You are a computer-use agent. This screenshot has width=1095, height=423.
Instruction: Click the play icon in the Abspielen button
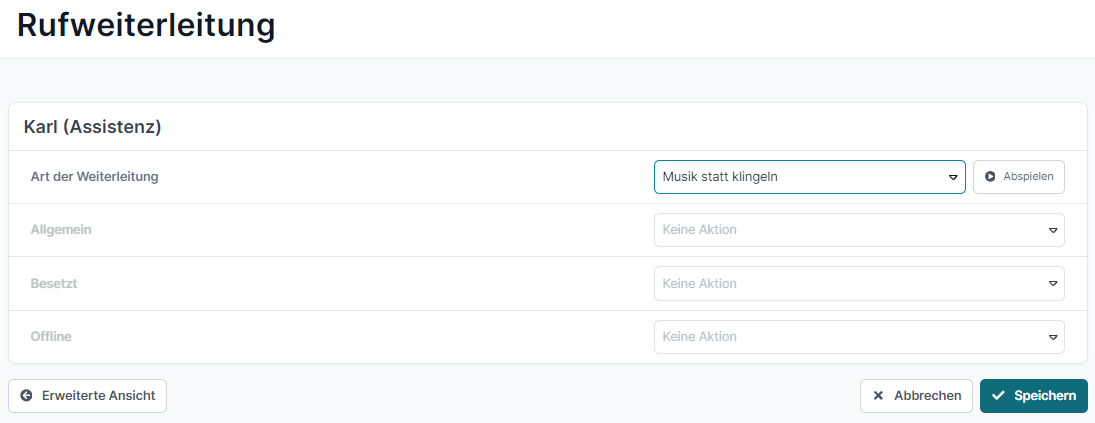(x=990, y=177)
